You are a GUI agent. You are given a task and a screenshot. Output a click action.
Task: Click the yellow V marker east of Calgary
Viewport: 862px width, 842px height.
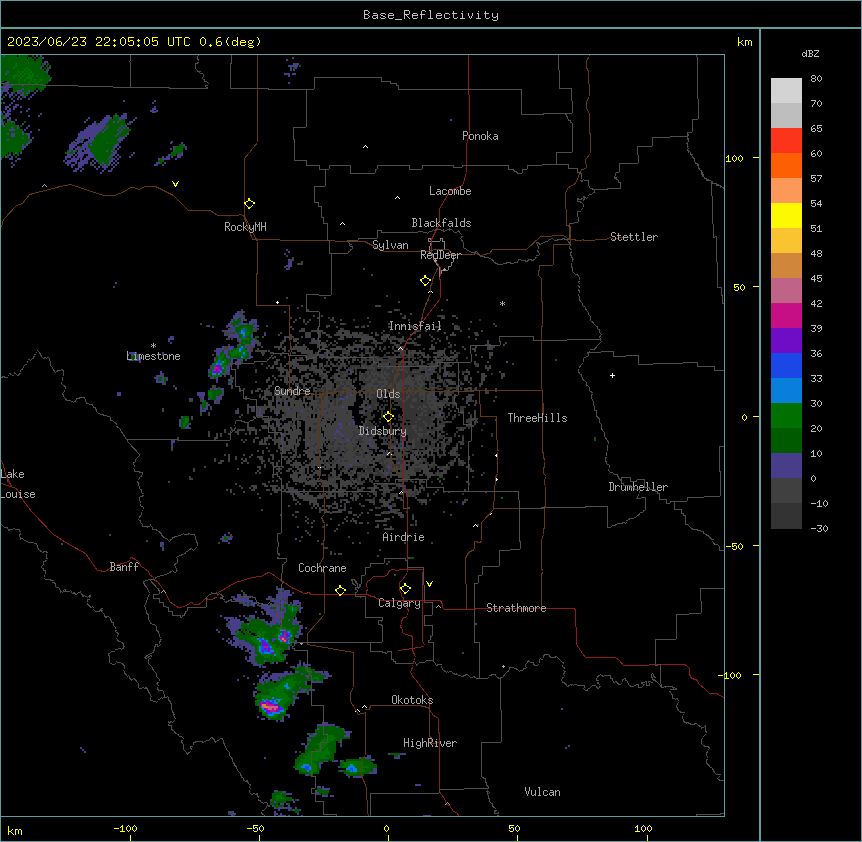(x=429, y=584)
